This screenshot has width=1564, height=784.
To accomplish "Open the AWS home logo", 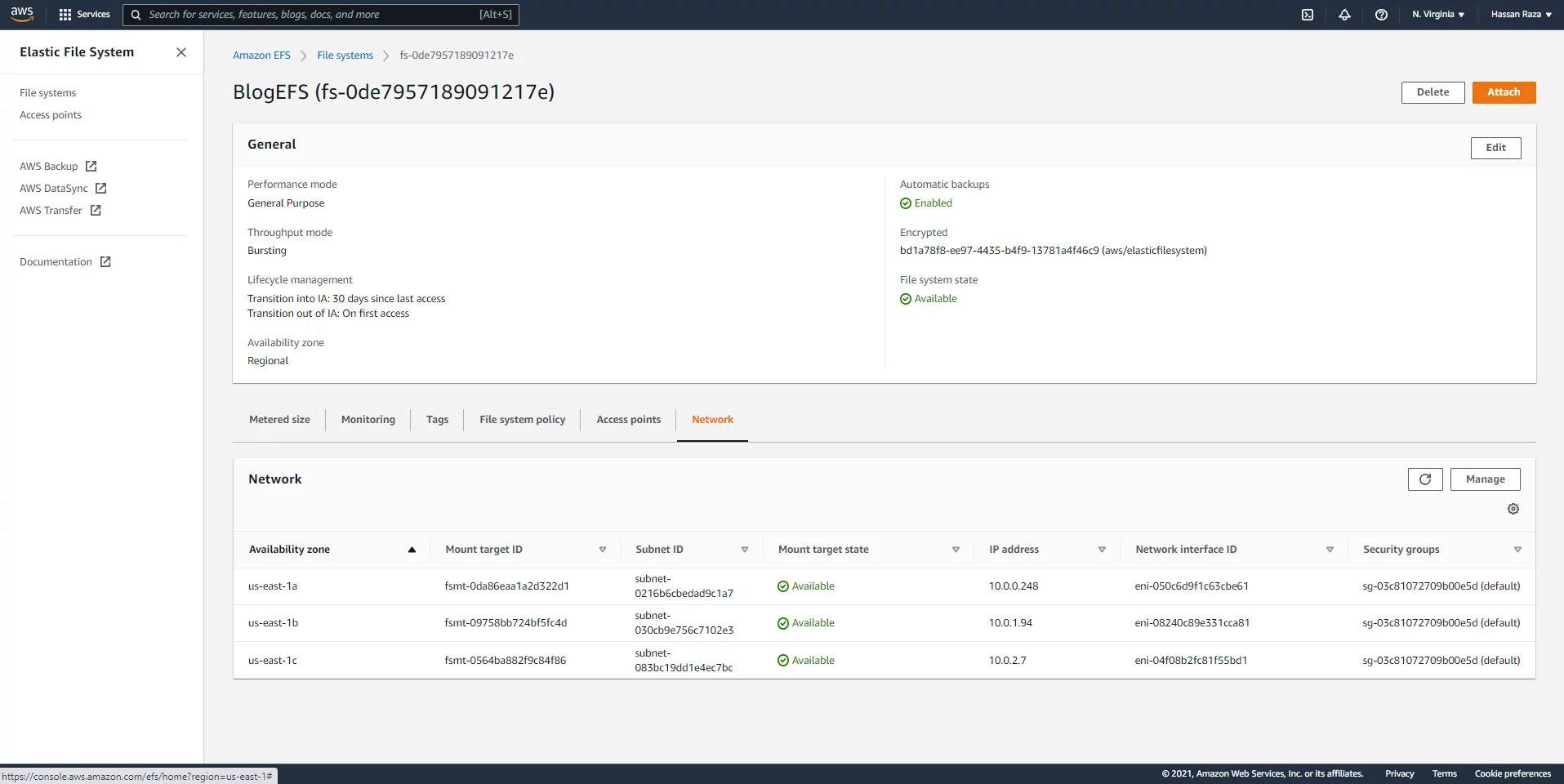I will point(22,14).
